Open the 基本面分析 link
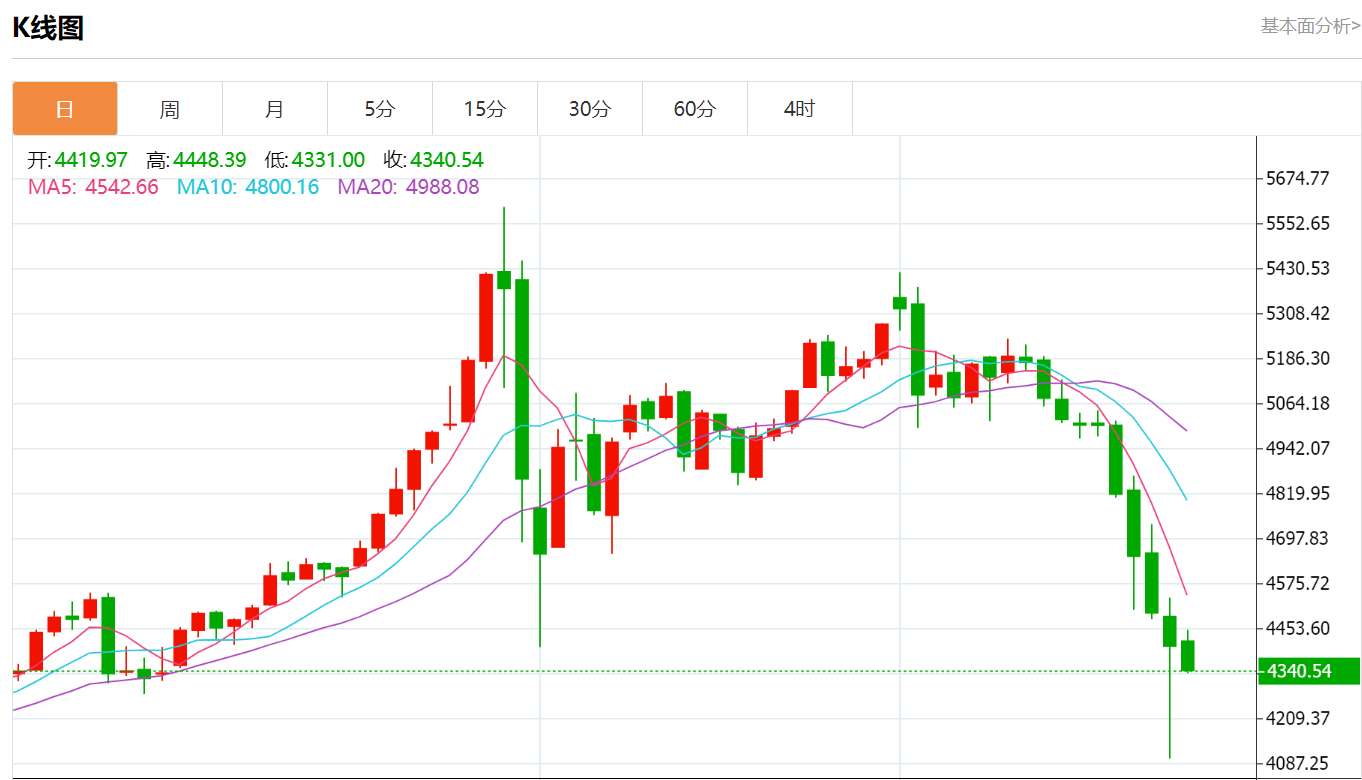Viewport: 1362px width, 780px height. tap(1309, 26)
